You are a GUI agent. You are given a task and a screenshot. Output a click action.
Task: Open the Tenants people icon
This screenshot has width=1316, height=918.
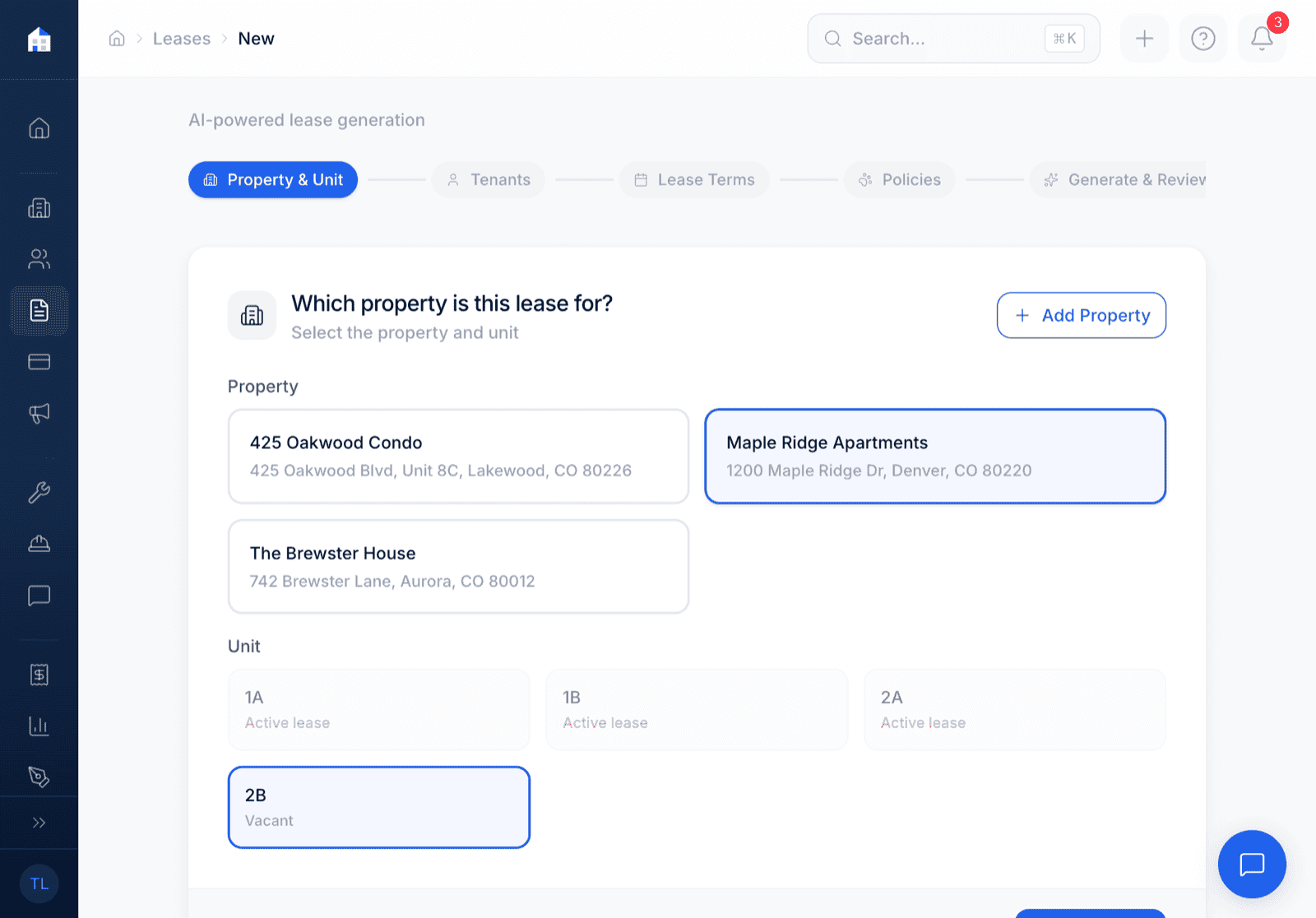pyautogui.click(x=39, y=259)
